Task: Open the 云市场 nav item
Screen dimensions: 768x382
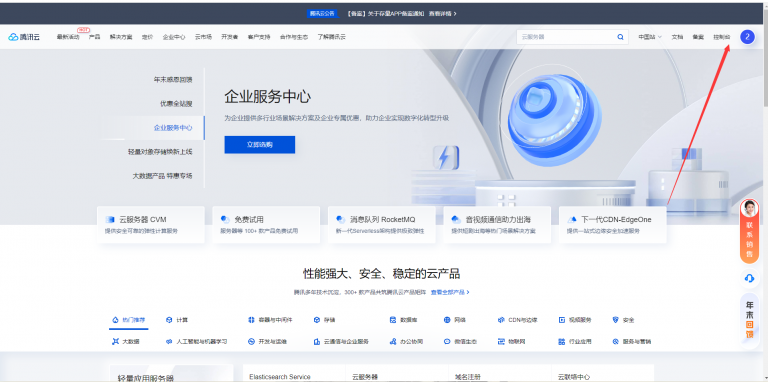Action: pos(203,37)
